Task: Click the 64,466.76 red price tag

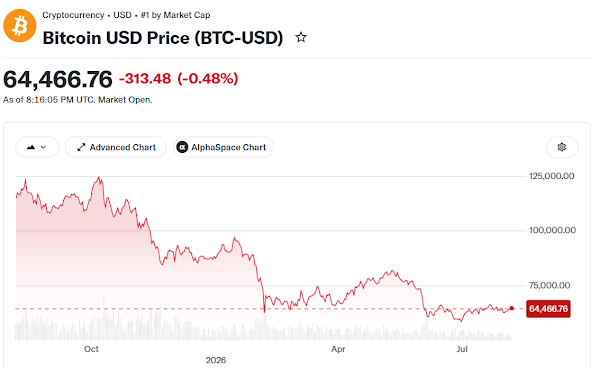Action: point(548,309)
